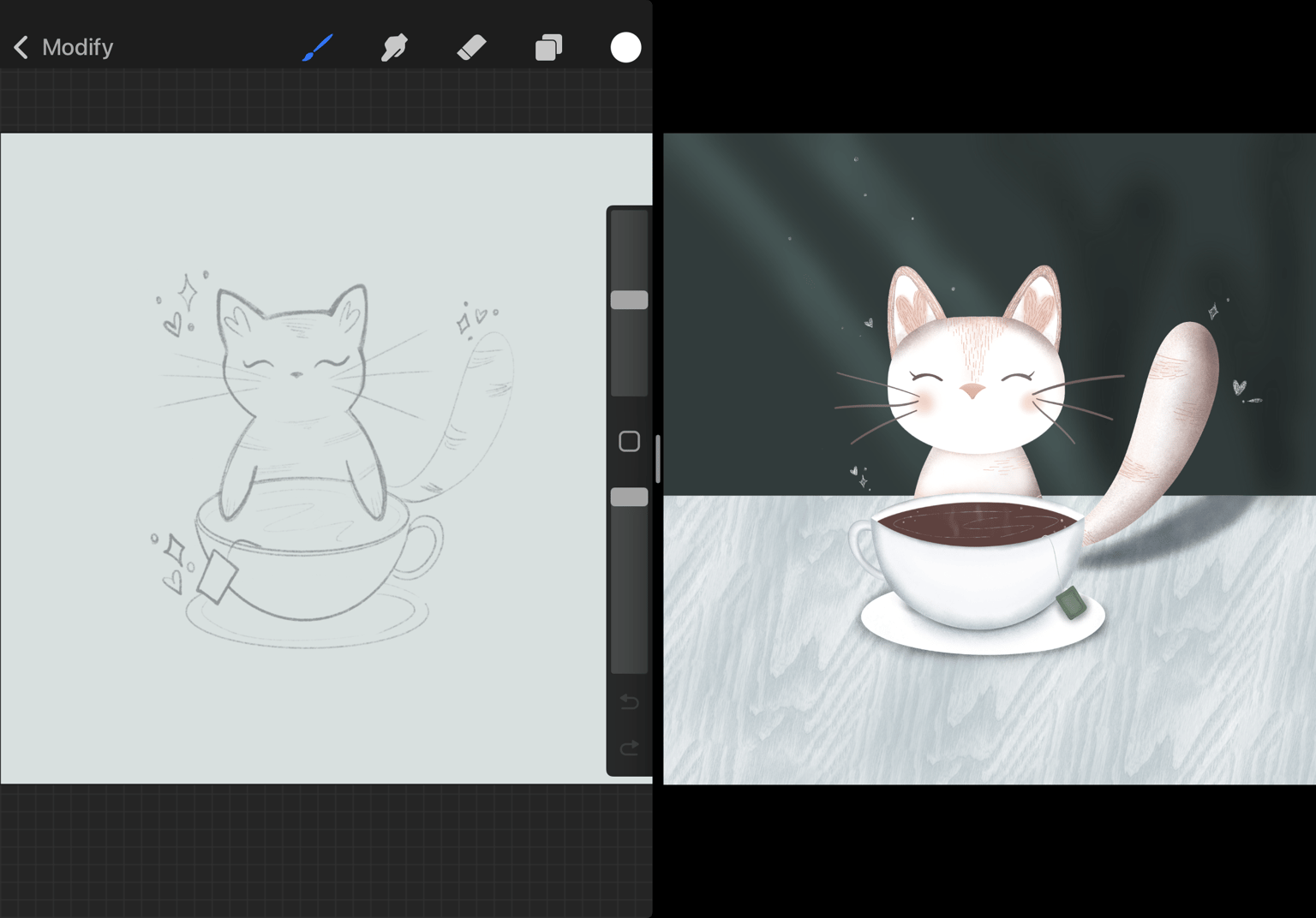The width and height of the screenshot is (1316, 918).
Task: Open the Layers panel
Action: pyautogui.click(x=548, y=47)
